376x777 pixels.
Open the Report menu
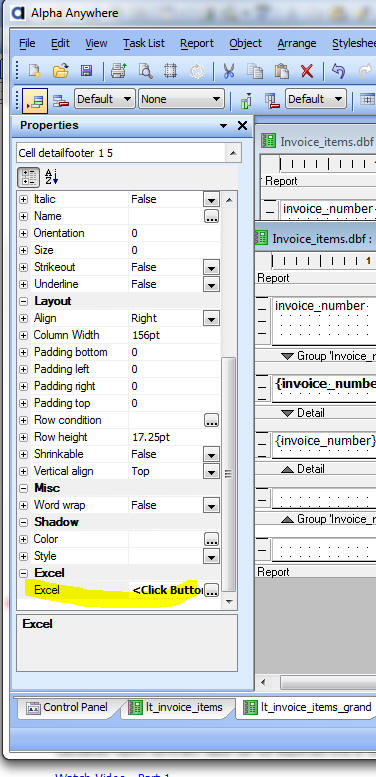[x=197, y=44]
